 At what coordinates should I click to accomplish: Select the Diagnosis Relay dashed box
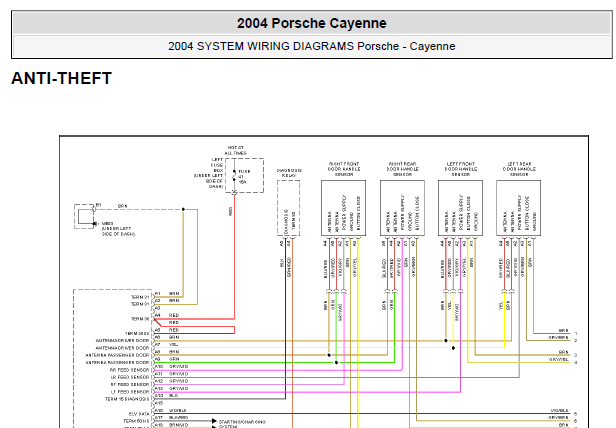point(289,208)
